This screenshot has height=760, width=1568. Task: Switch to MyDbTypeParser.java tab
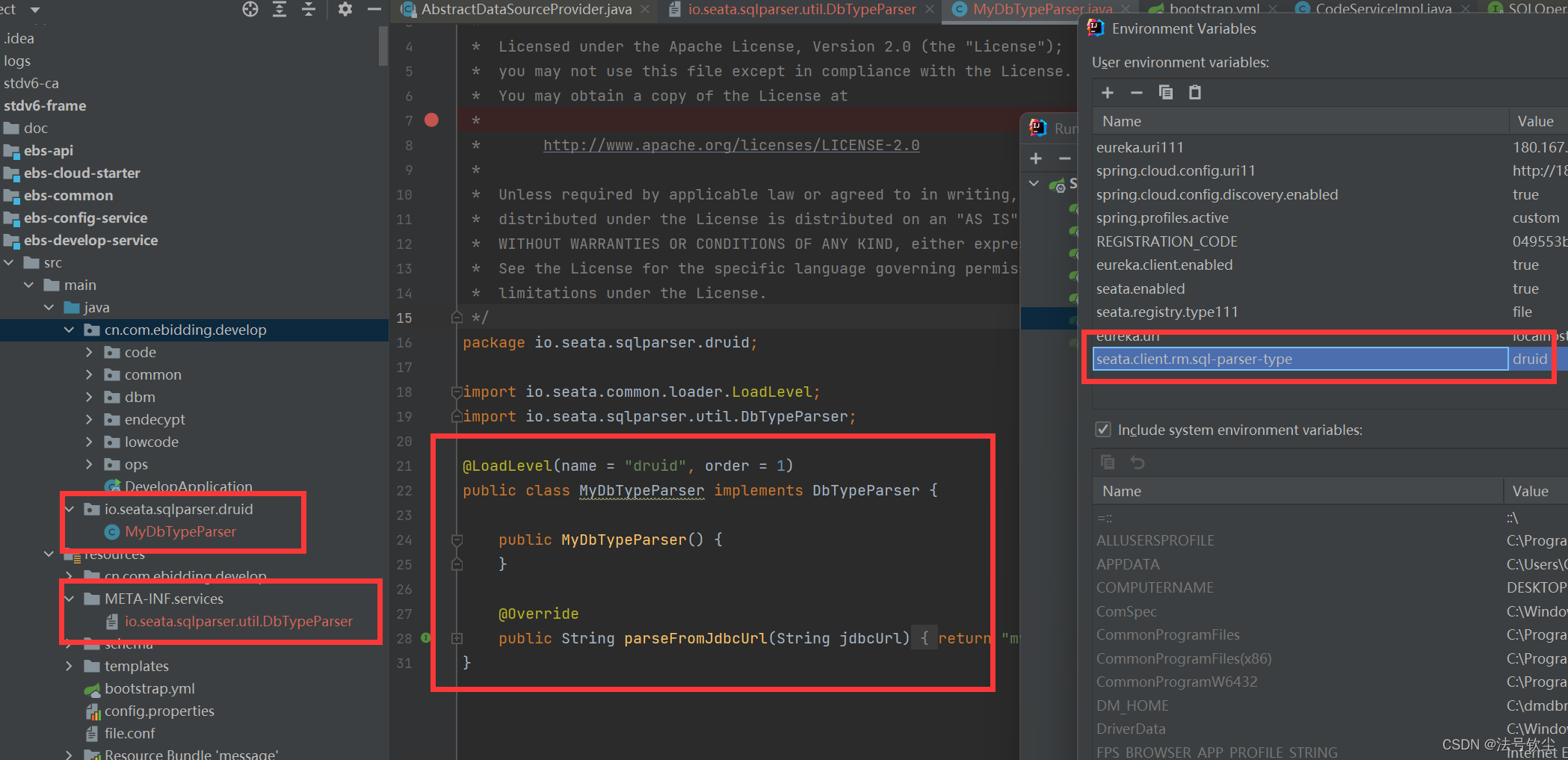1042,9
